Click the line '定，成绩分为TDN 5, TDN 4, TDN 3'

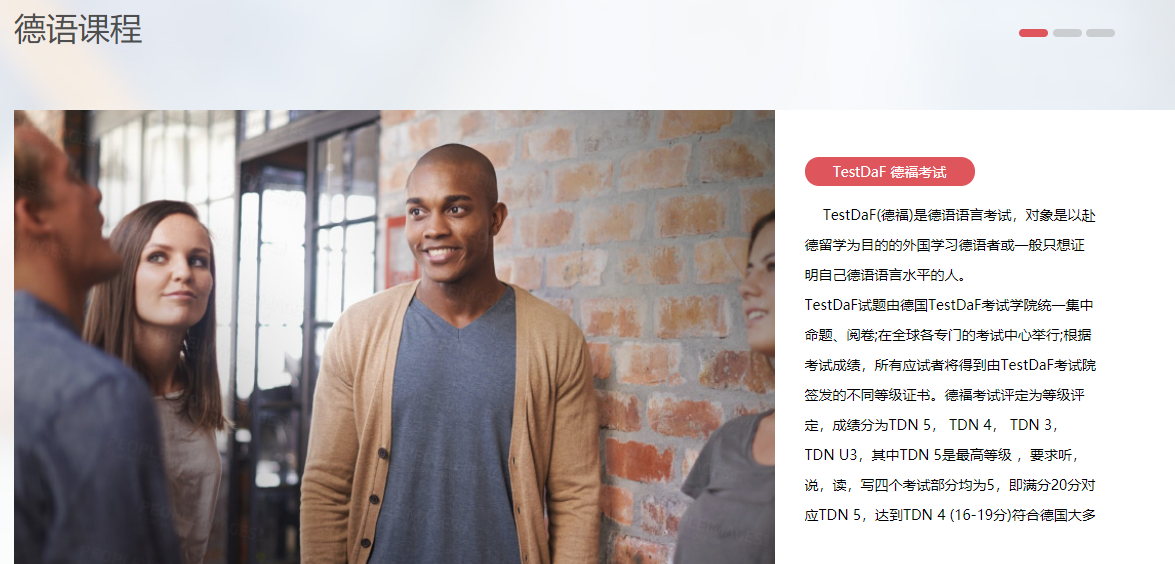click(931, 425)
